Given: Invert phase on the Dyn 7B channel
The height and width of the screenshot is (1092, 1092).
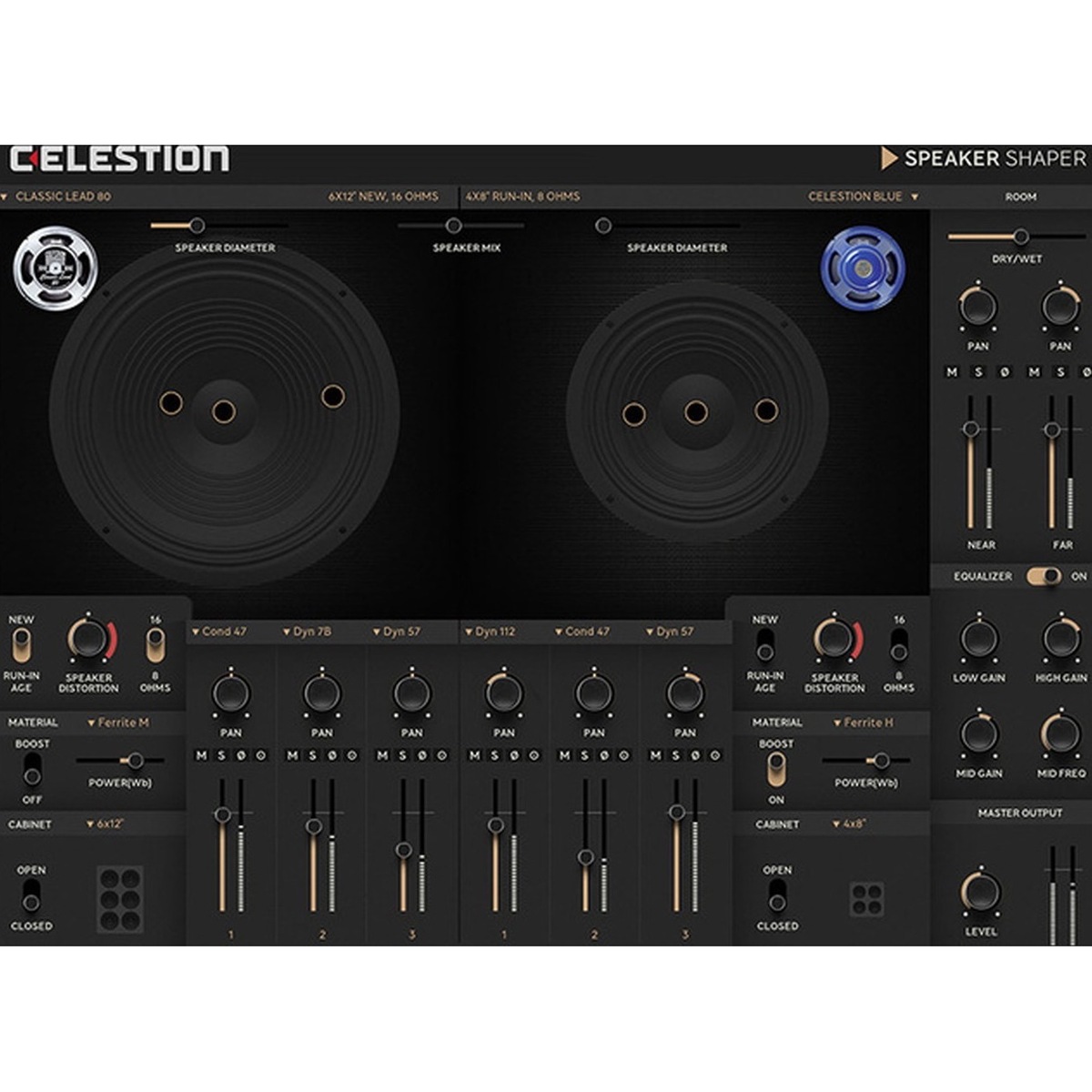Looking at the screenshot, I should click(332, 755).
